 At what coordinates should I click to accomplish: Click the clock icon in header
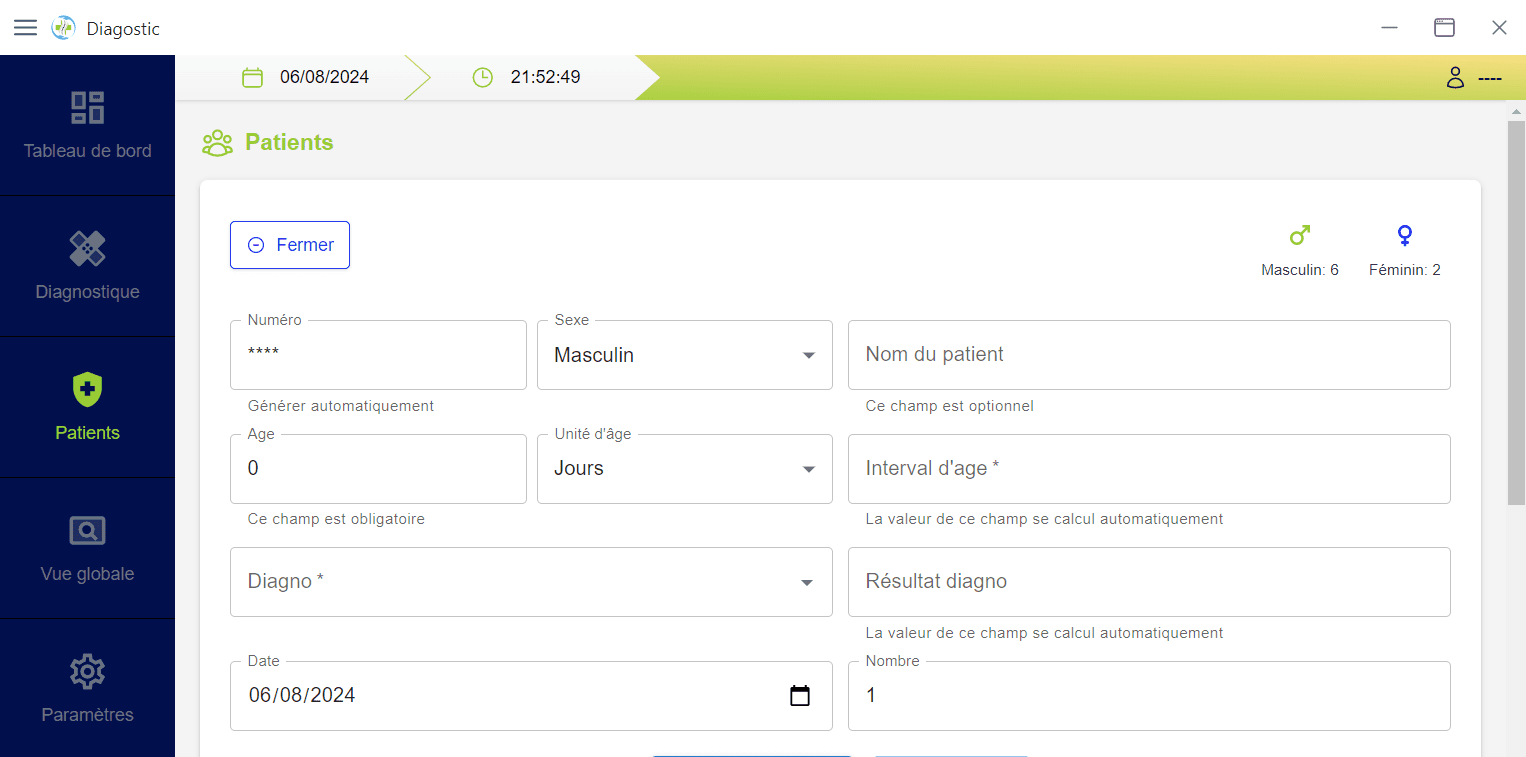coord(482,77)
